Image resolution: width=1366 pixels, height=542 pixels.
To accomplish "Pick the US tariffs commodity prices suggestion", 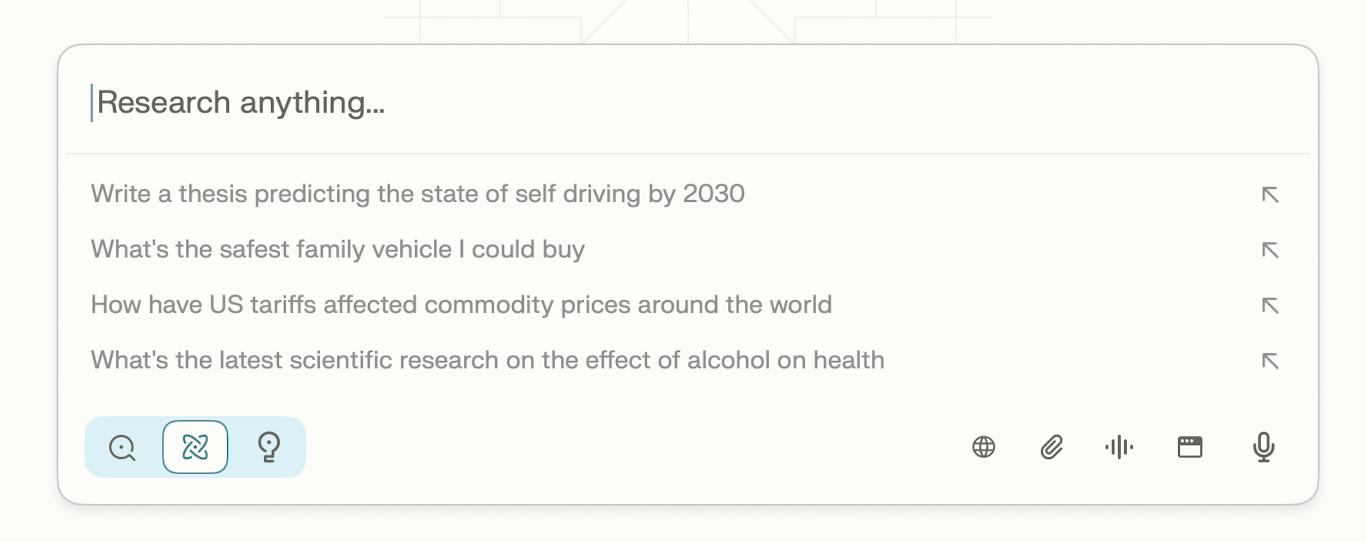I will 461,305.
